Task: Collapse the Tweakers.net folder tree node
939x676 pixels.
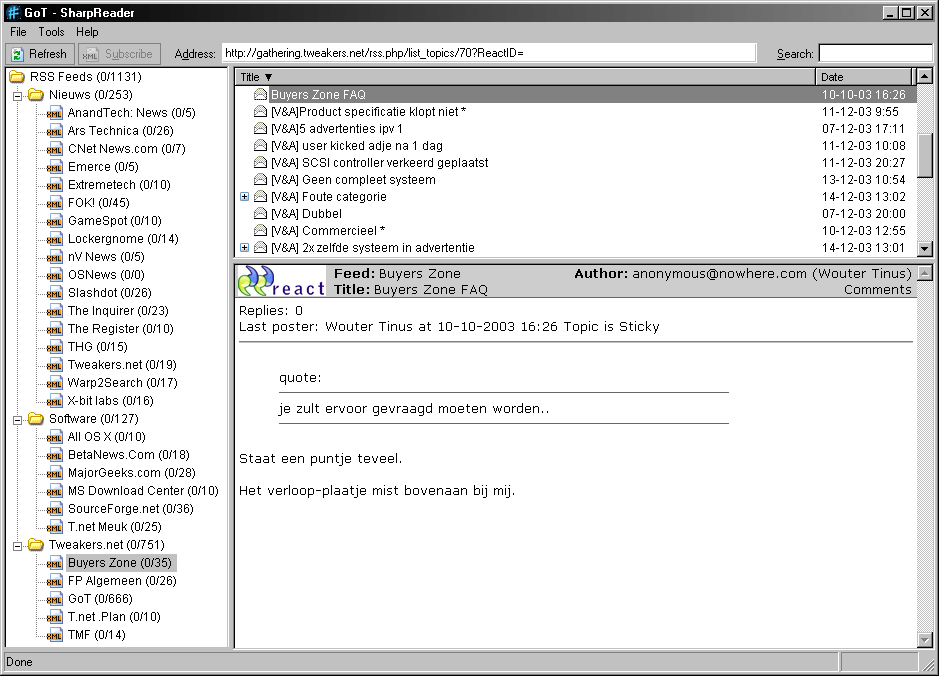Action: 17,545
